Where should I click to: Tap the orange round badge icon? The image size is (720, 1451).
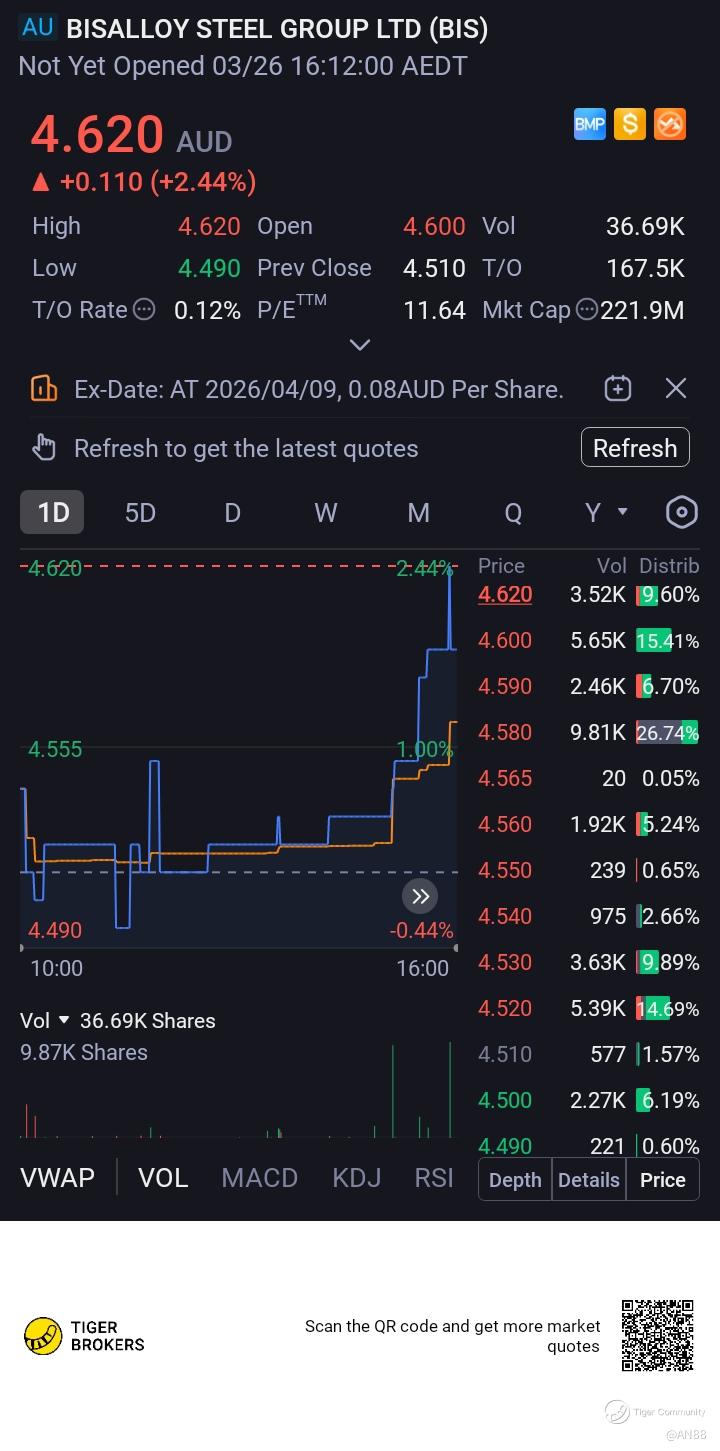(670, 124)
